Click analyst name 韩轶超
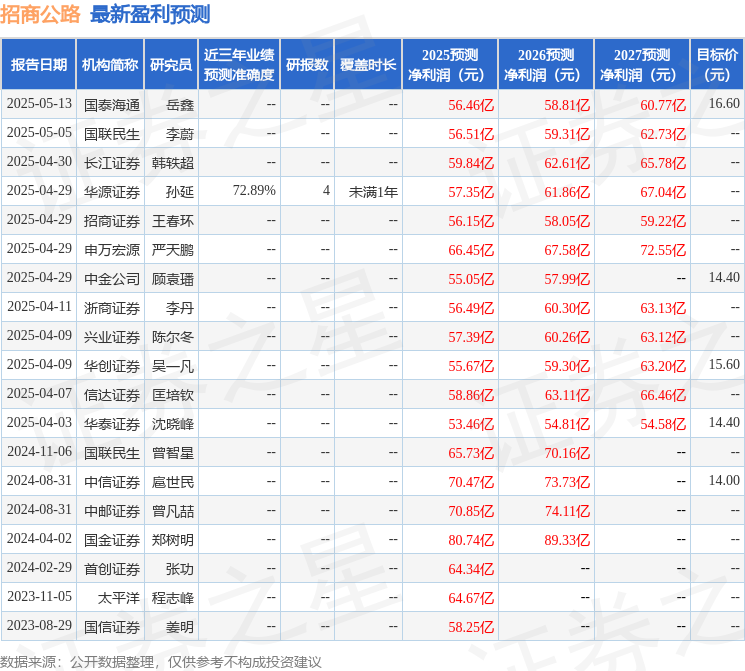Screen dimensions: 745x671 (173, 163)
